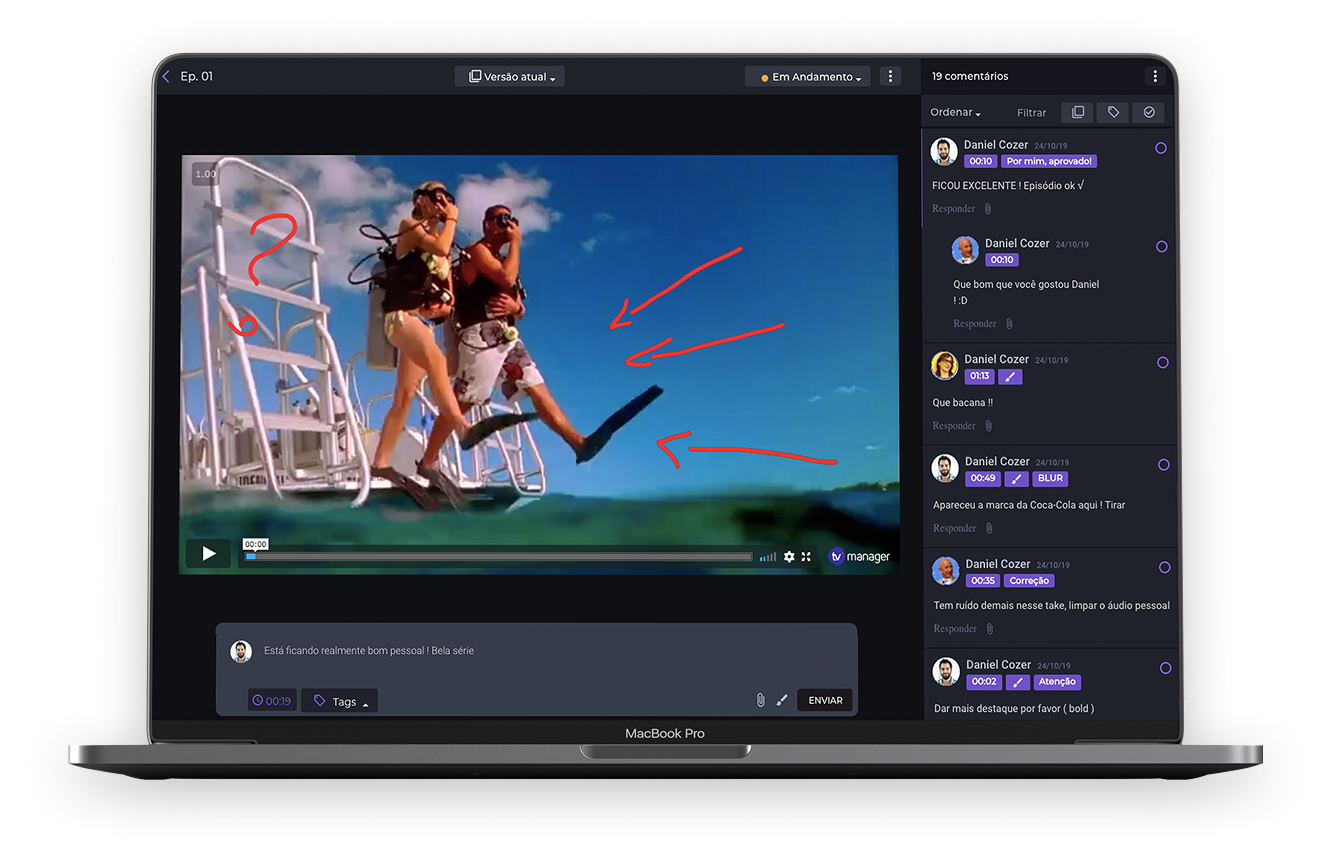Select the drawing pen icon next to ENVIAR
Image resolution: width=1329 pixels, height=866 pixels.
783,699
